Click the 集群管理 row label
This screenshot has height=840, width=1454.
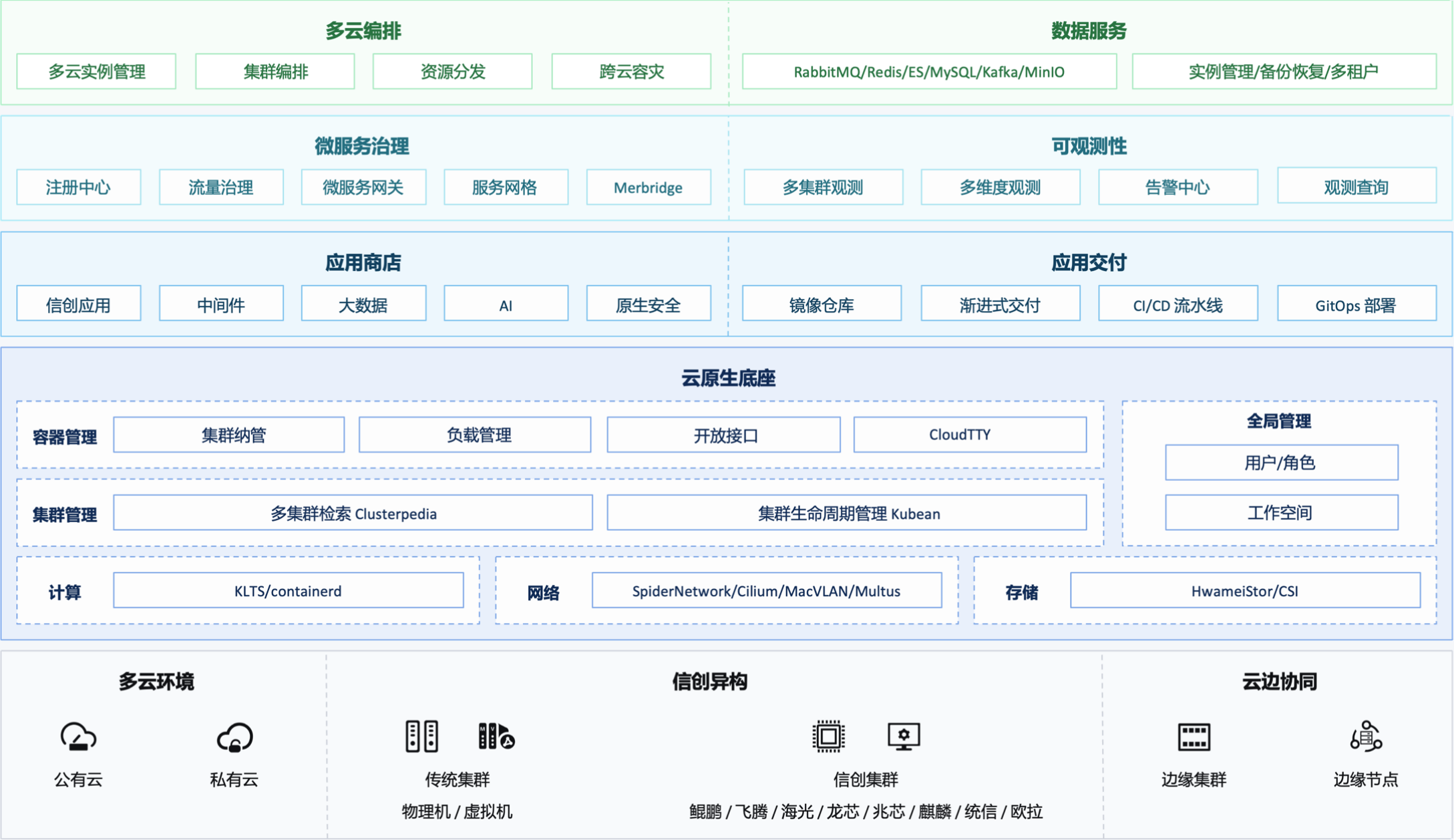pyautogui.click(x=64, y=514)
